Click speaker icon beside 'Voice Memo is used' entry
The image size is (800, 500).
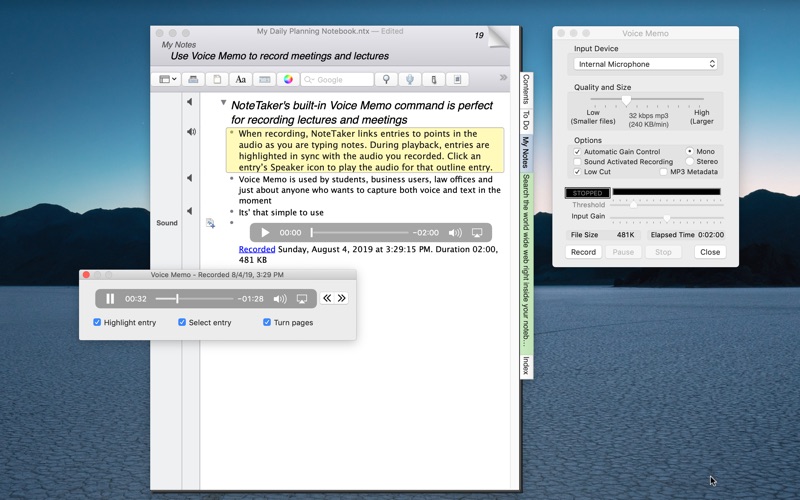(x=190, y=178)
